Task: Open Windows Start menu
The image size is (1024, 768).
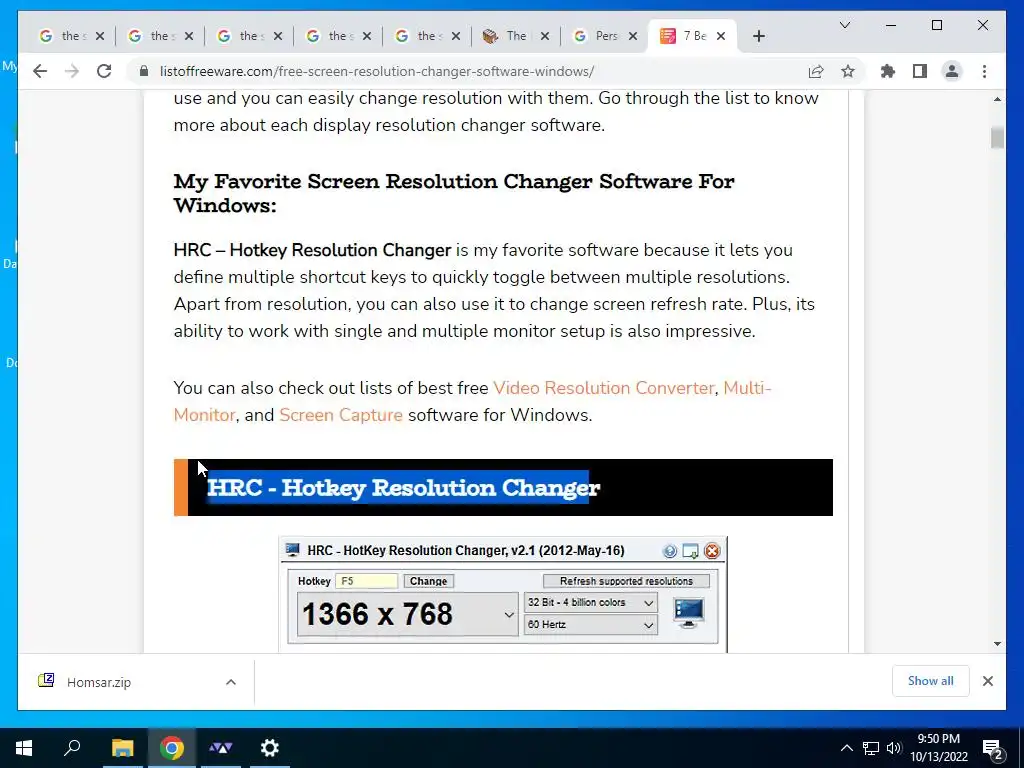Action: (x=24, y=748)
